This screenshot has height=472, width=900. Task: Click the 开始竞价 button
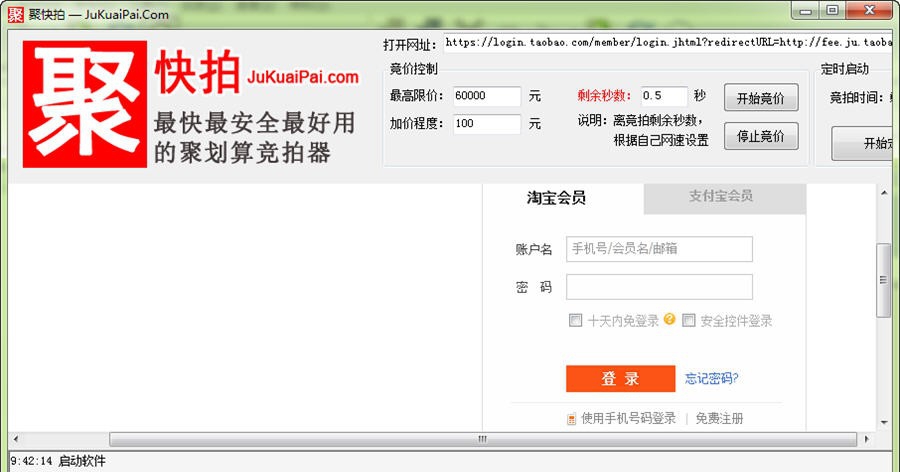(x=761, y=98)
